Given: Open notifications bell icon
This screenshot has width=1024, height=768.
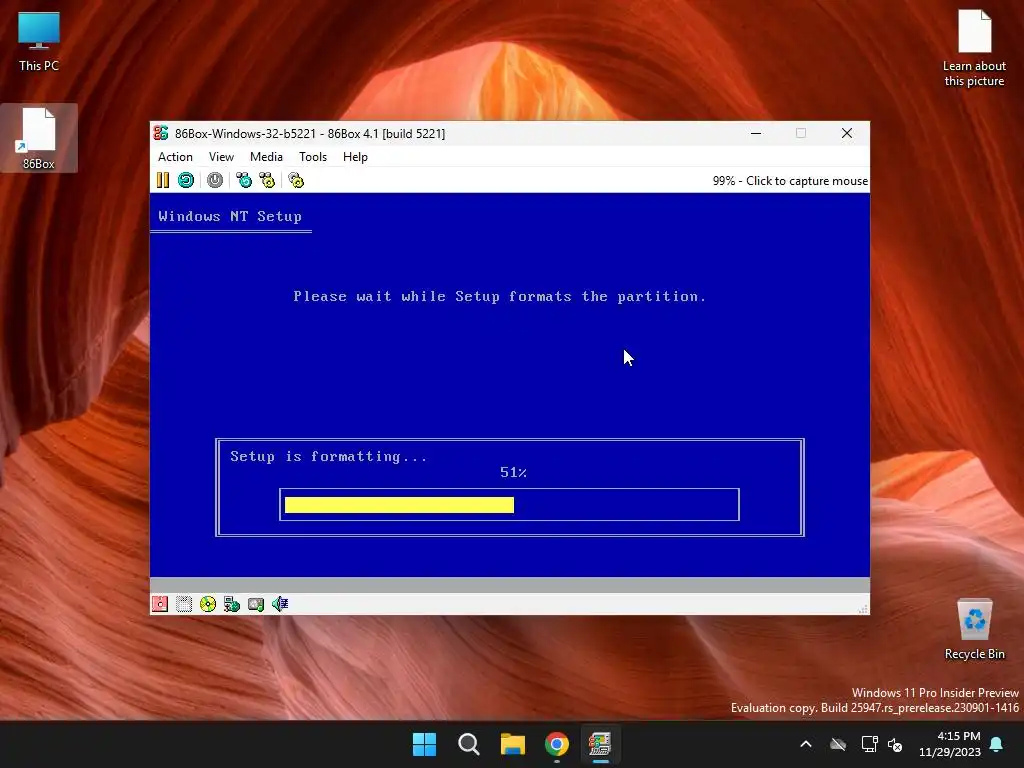Looking at the screenshot, I should point(997,744).
